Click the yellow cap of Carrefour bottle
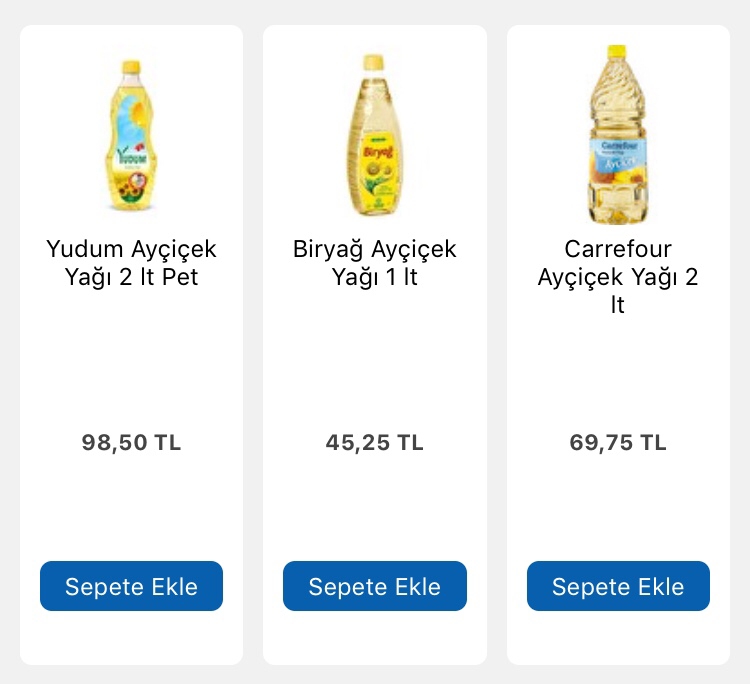 click(x=617, y=50)
